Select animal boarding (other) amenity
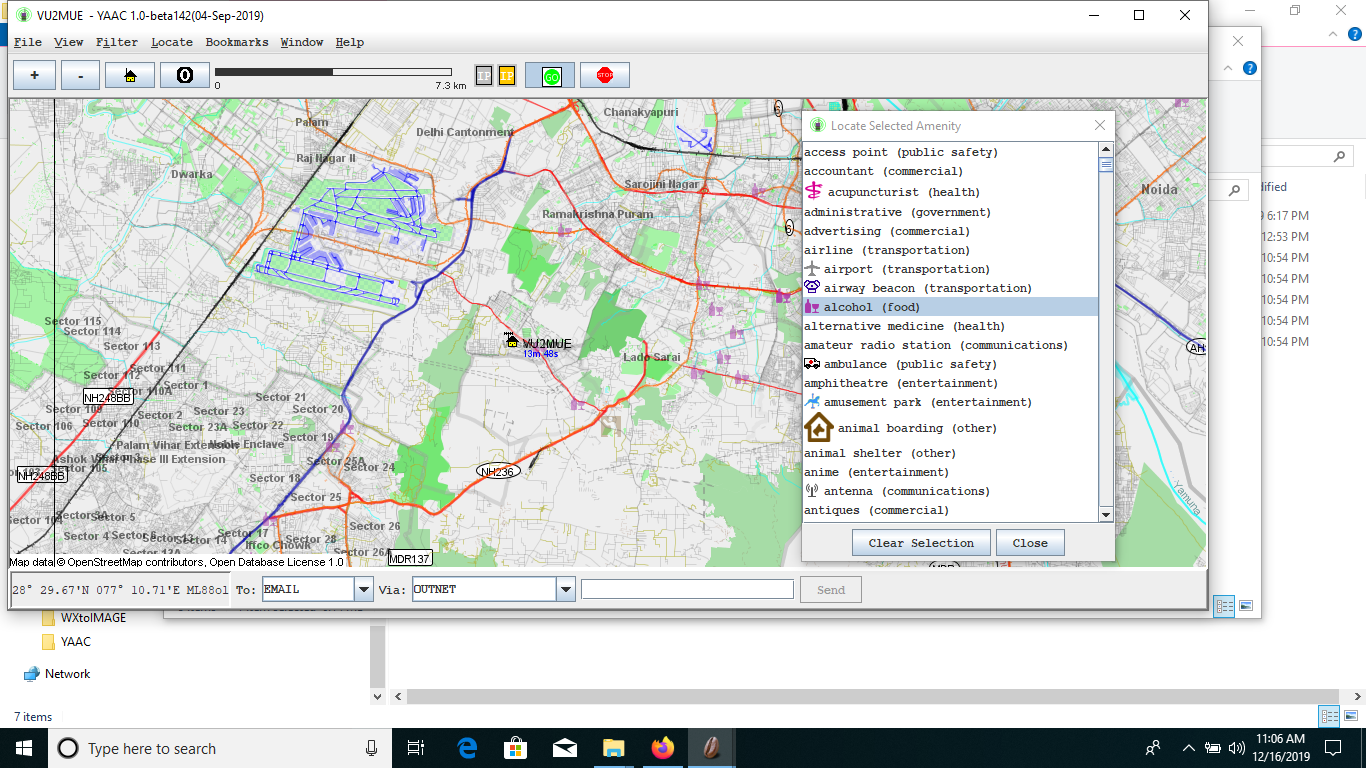The height and width of the screenshot is (768, 1366). tap(950, 428)
